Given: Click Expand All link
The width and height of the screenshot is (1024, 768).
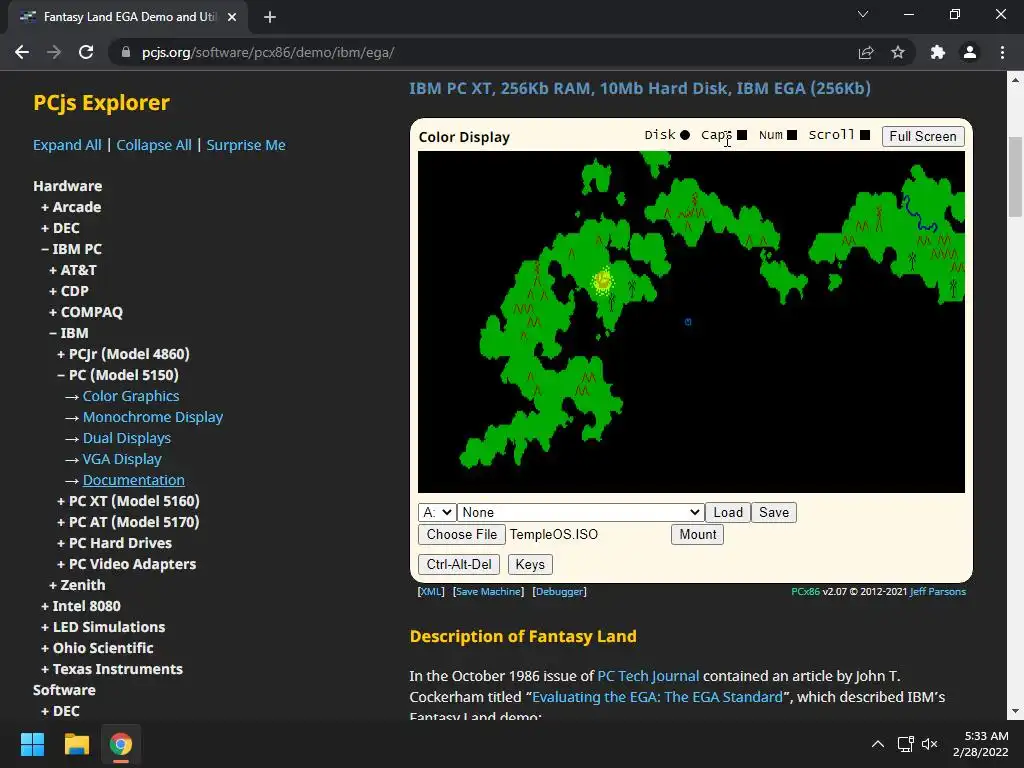Looking at the screenshot, I should point(67,145).
